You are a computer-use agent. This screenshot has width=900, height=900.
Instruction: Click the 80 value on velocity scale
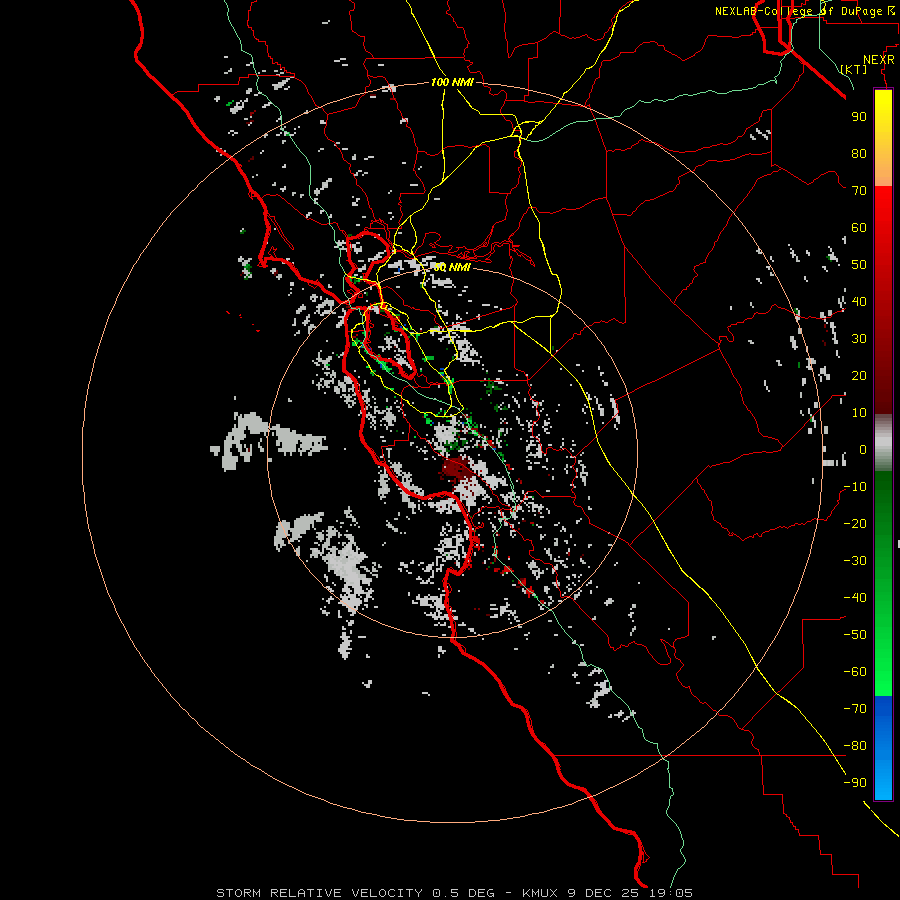coord(859,153)
